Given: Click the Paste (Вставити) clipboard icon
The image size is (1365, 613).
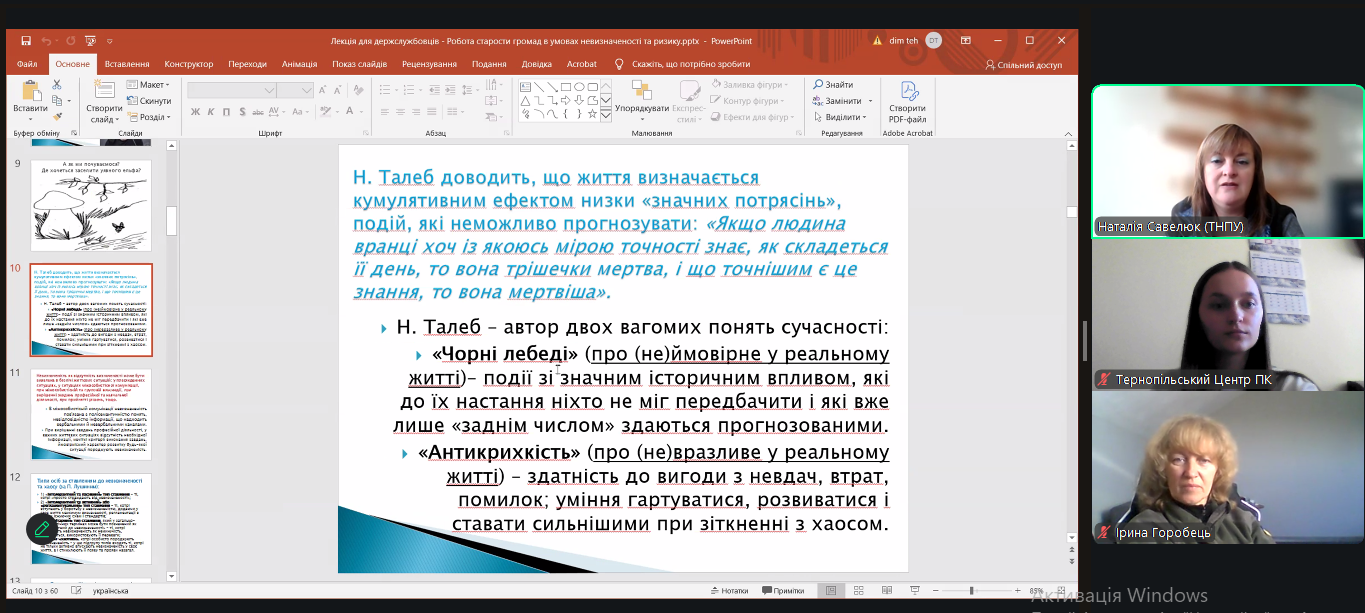Looking at the screenshot, I should 30,95.
